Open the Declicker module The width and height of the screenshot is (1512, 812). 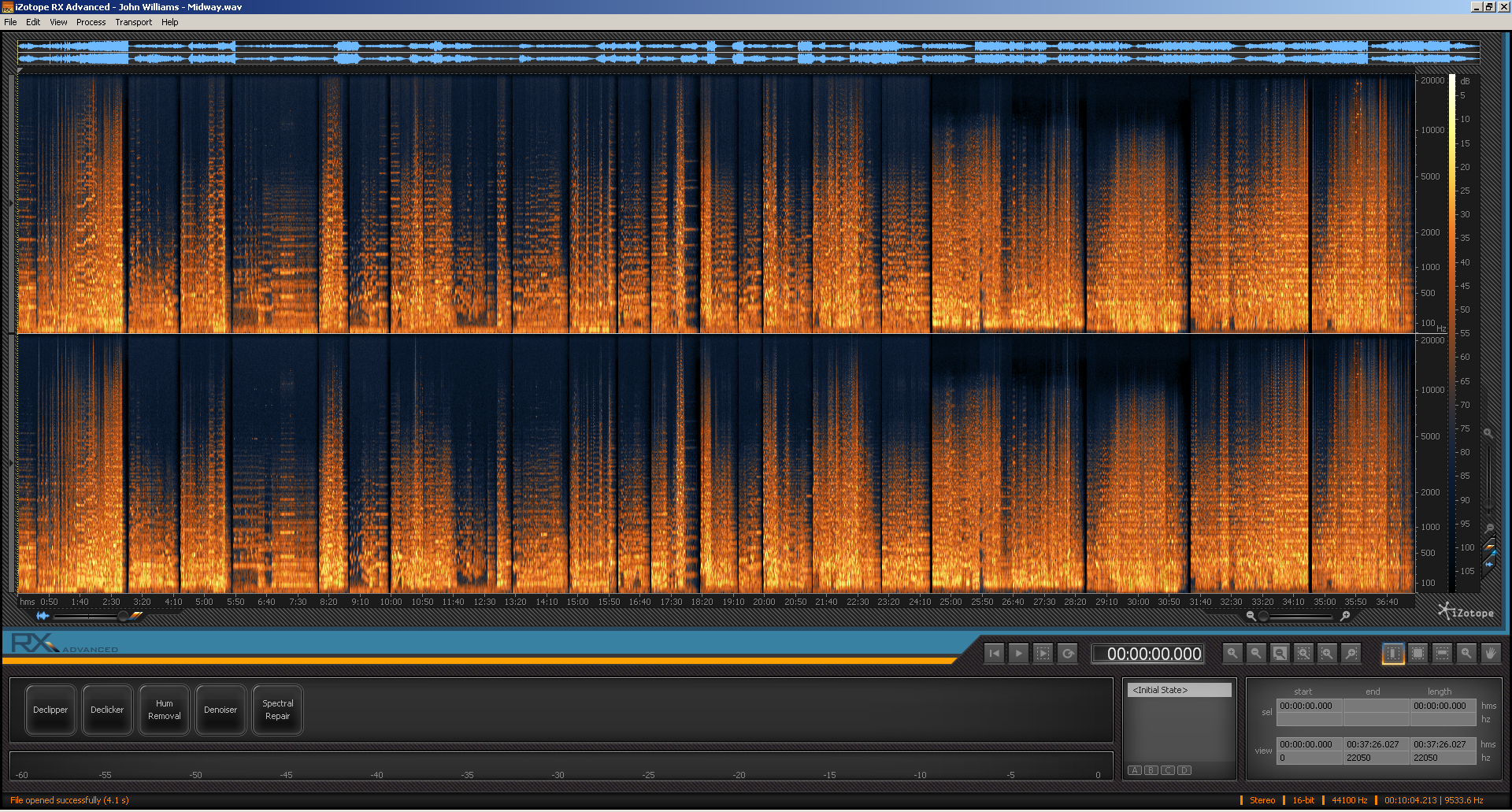(x=107, y=710)
